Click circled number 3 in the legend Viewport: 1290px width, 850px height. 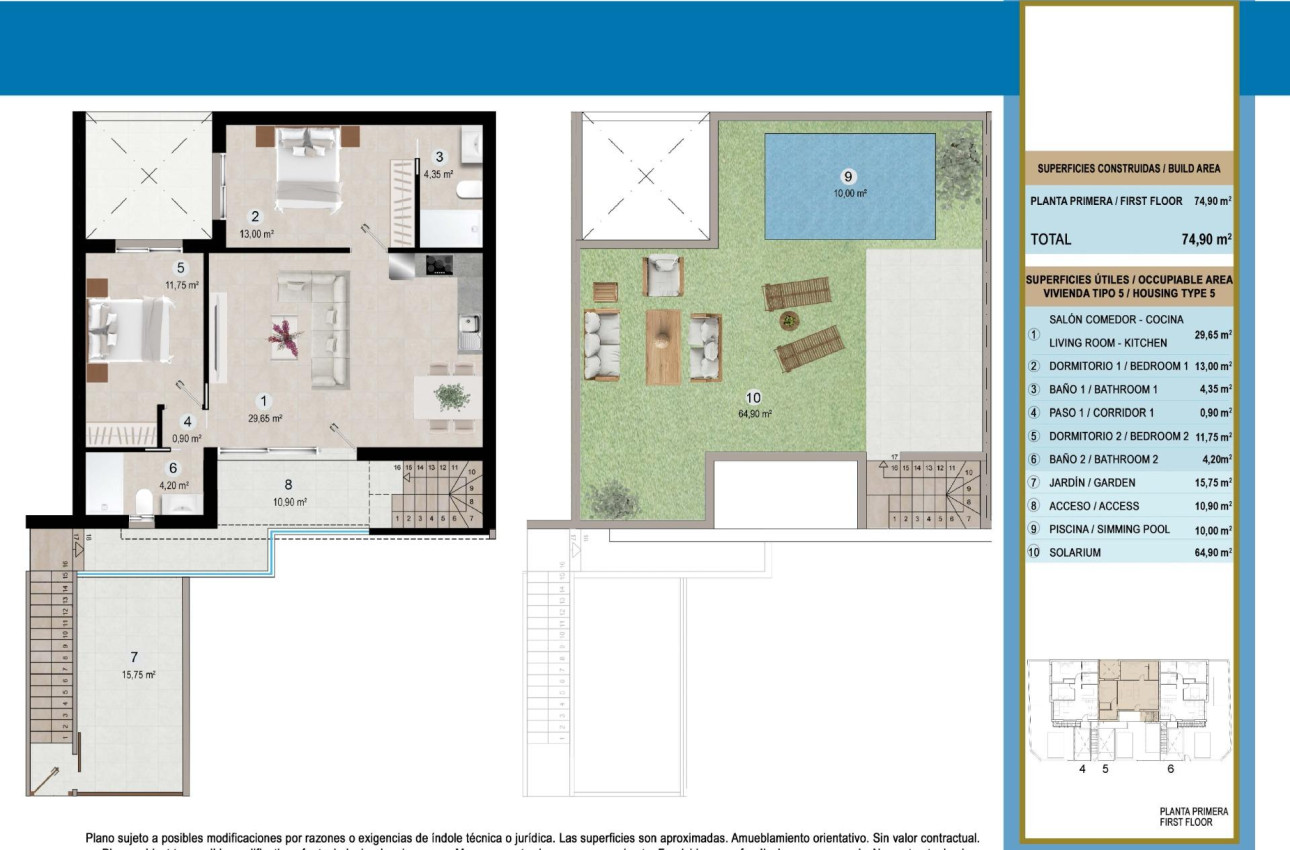(x=1035, y=389)
